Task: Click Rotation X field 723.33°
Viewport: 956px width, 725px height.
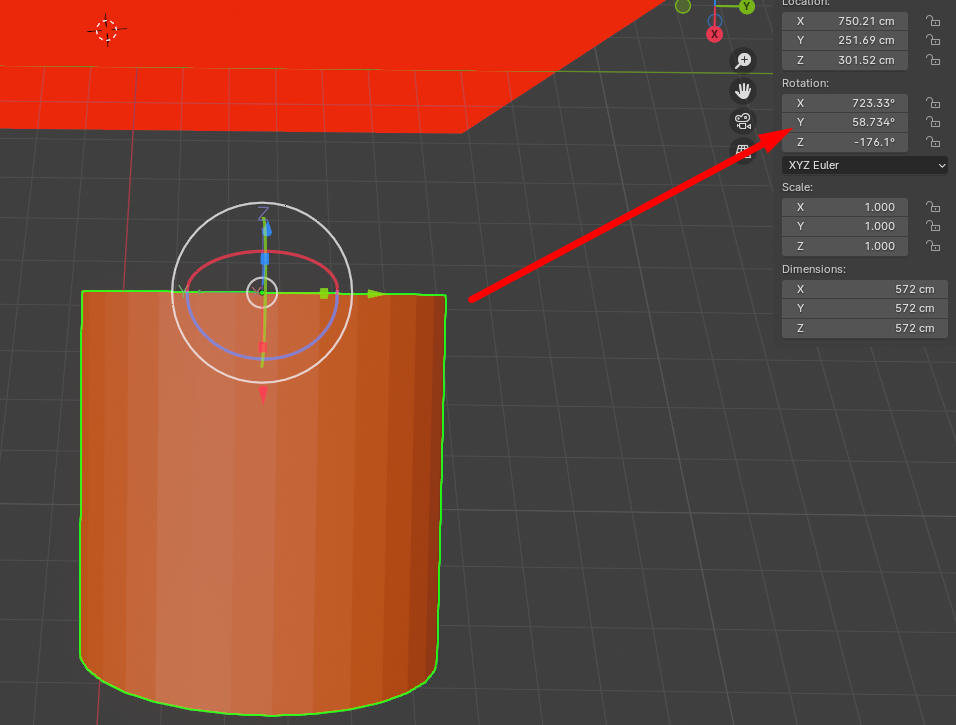Action: click(x=845, y=103)
